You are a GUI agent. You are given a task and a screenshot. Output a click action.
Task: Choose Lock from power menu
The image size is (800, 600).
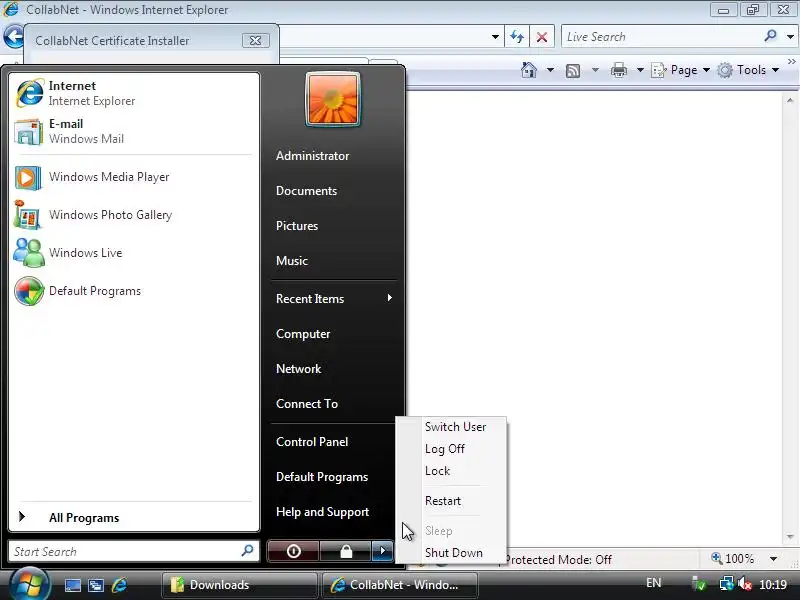437,471
